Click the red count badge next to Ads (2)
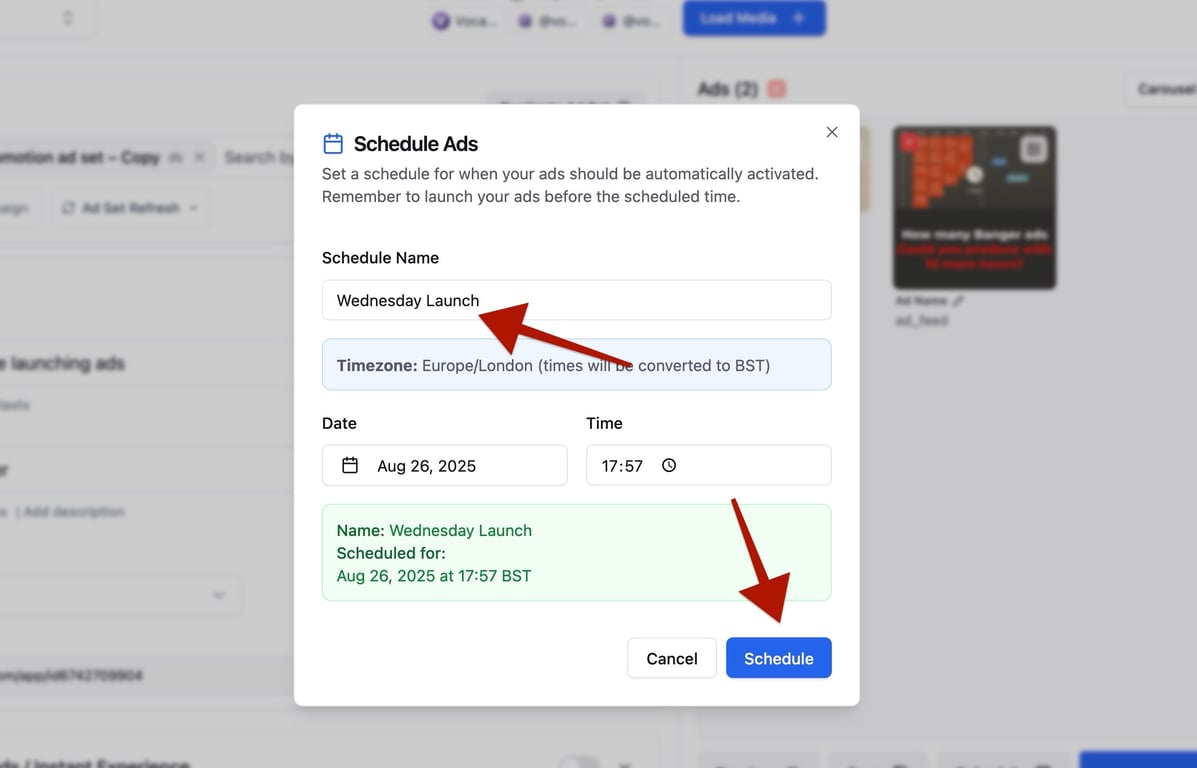This screenshot has width=1197, height=768. pos(776,89)
